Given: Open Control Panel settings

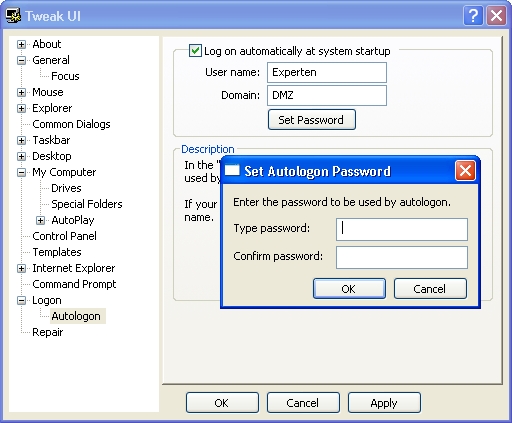Looking at the screenshot, I should pos(64,236).
